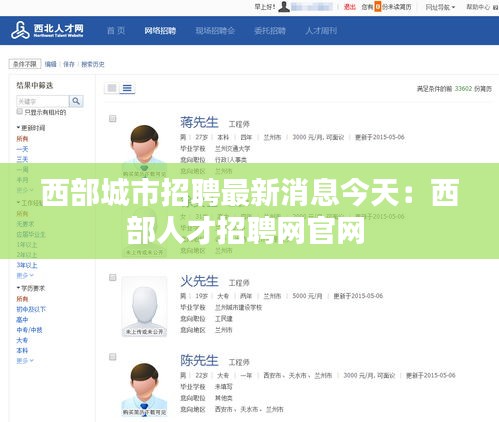Click 退出 to log out
This screenshot has width=499, height=422.
[350, 7]
